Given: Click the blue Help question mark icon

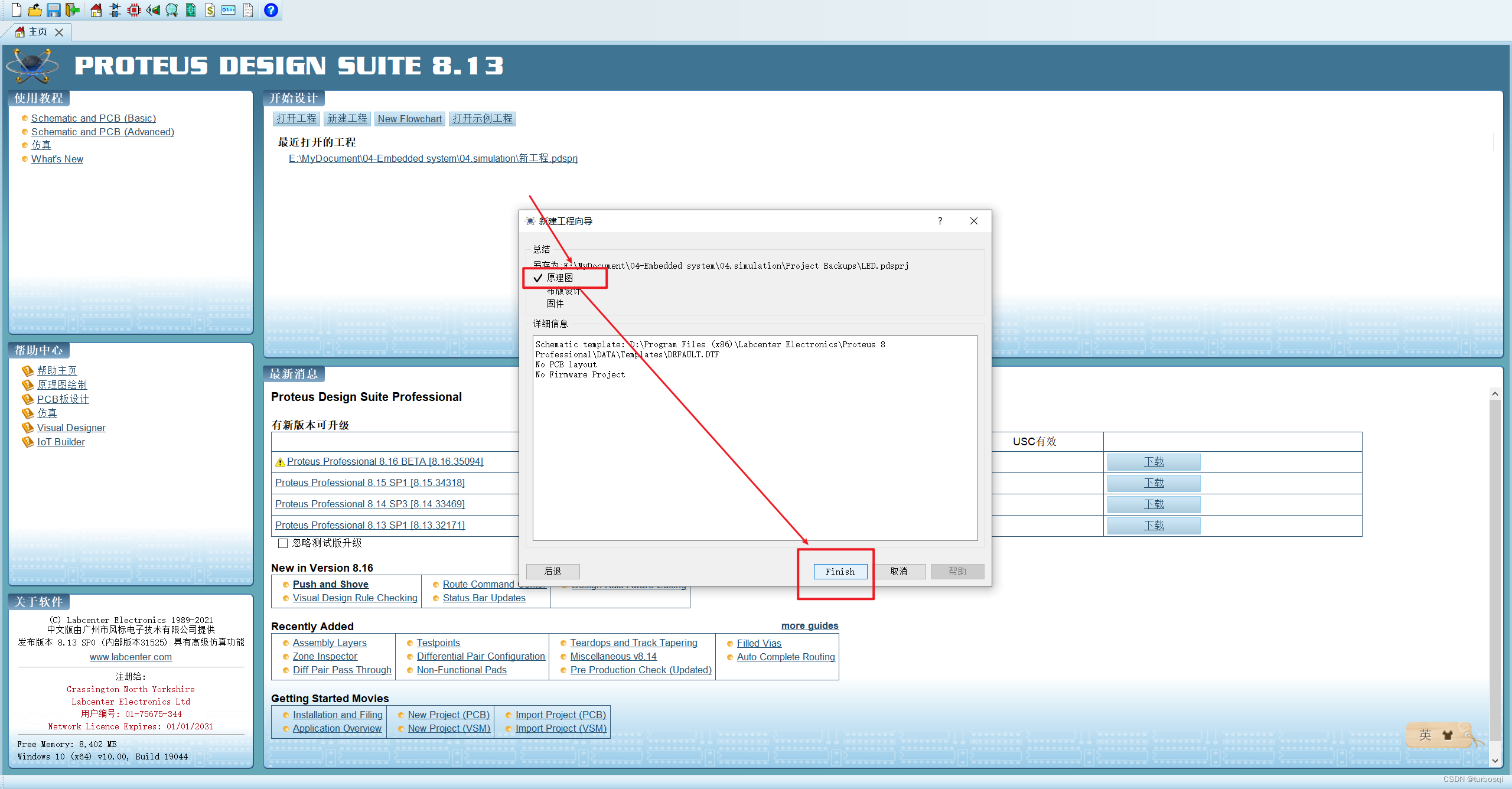Looking at the screenshot, I should (271, 10).
